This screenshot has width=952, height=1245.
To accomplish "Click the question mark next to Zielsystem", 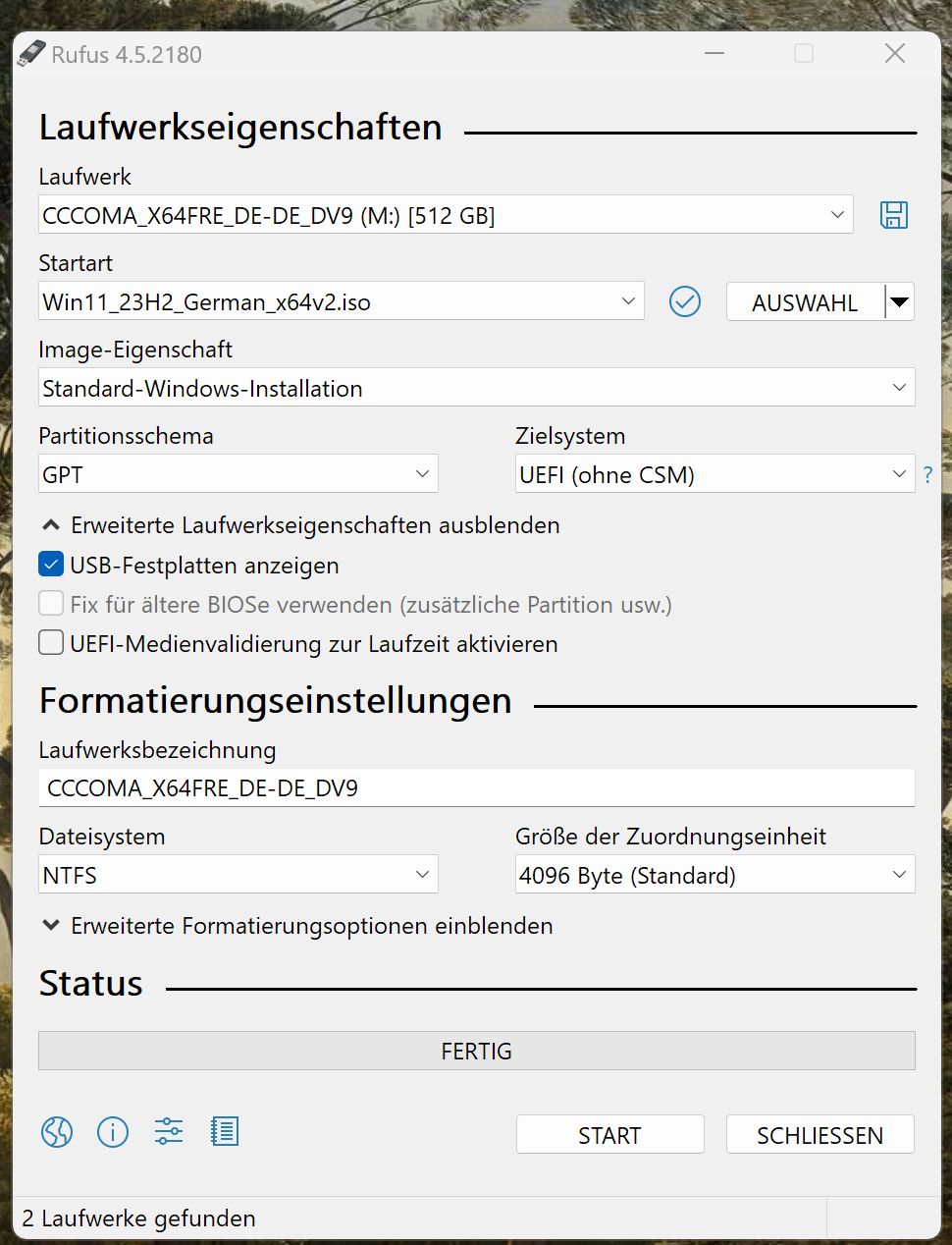I will coord(928,475).
